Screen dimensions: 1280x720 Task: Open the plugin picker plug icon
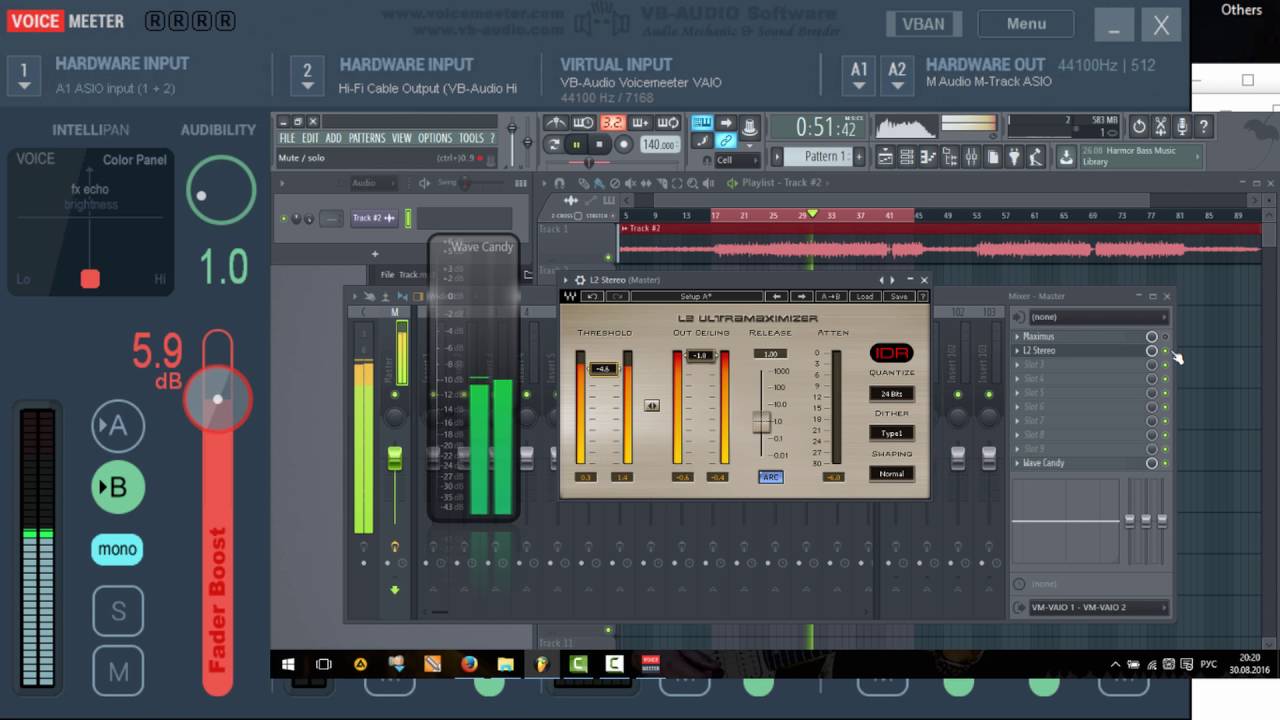coord(1015,157)
